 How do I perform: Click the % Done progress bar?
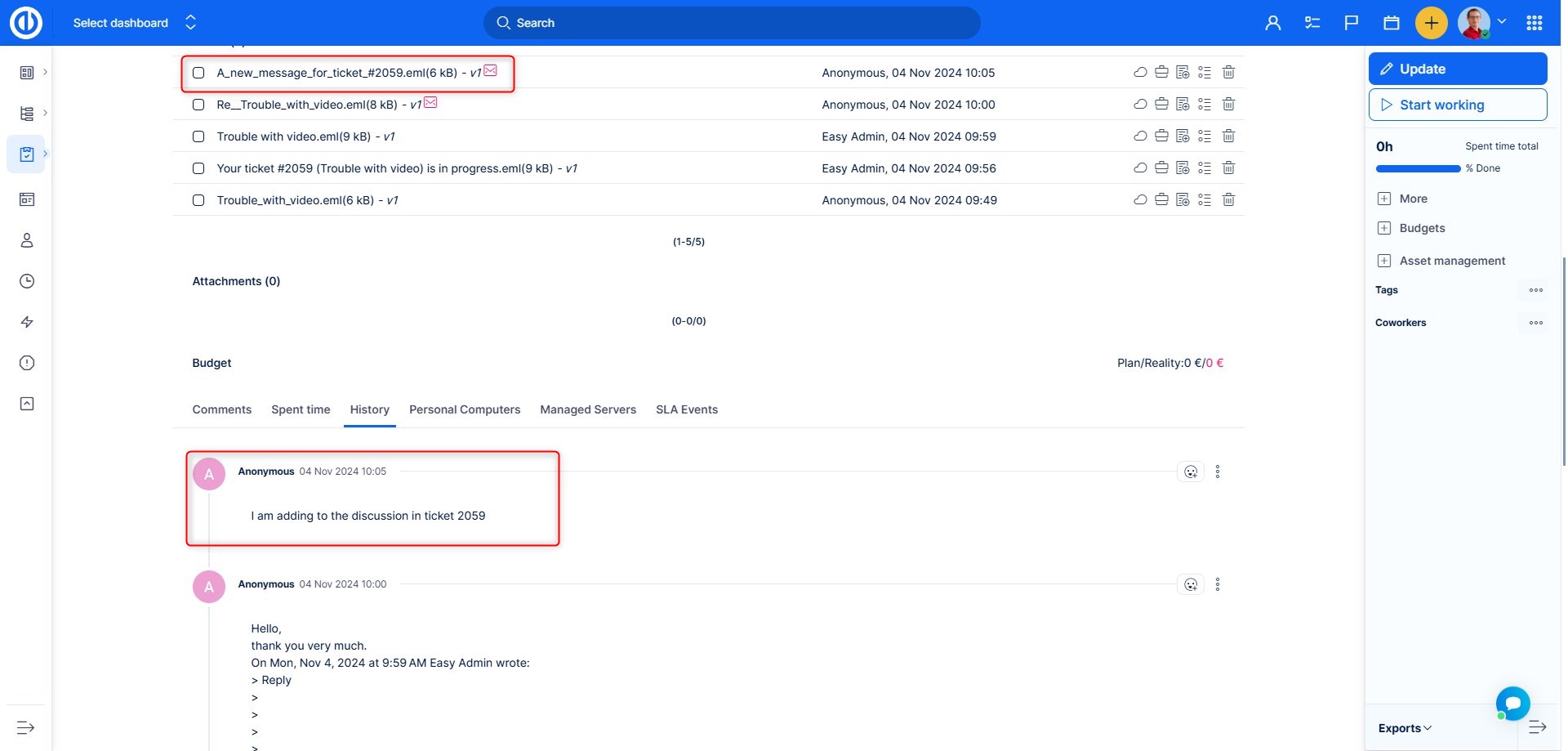tap(1418, 169)
